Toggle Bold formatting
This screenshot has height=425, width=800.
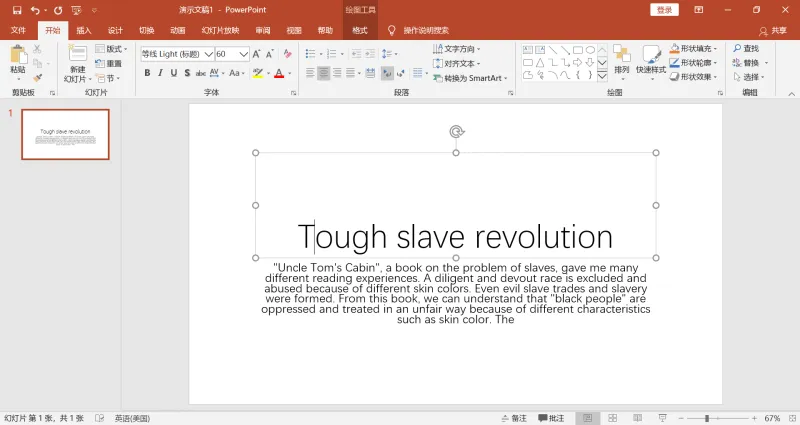(147, 73)
